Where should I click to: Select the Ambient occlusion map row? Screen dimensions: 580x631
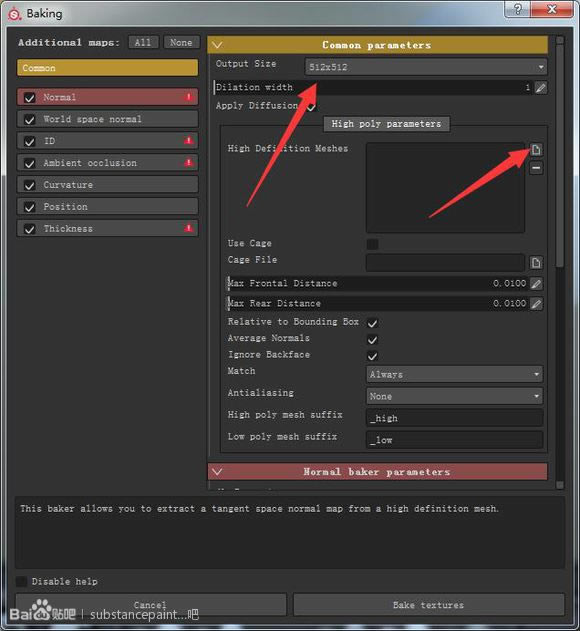[107, 163]
